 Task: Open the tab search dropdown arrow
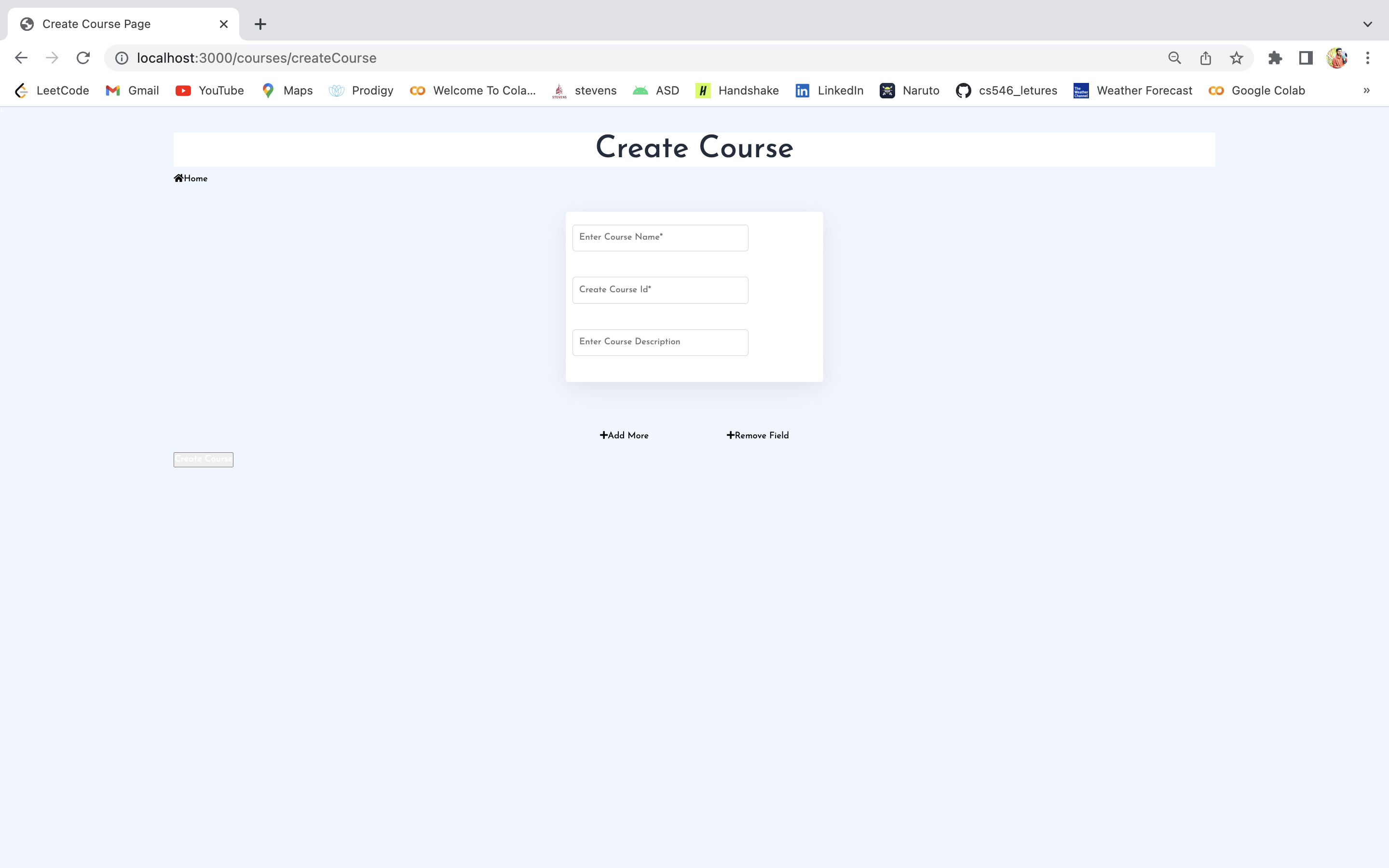click(1367, 24)
